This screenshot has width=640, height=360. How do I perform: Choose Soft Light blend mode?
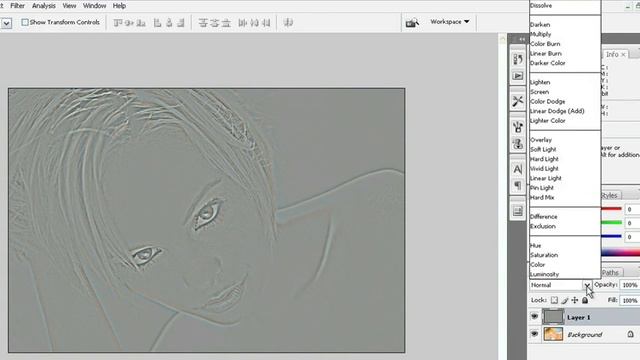pos(543,149)
